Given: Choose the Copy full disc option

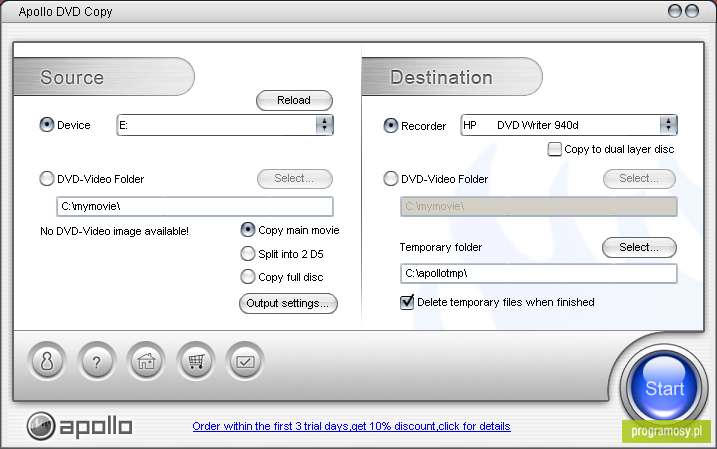Looking at the screenshot, I should tap(247, 277).
